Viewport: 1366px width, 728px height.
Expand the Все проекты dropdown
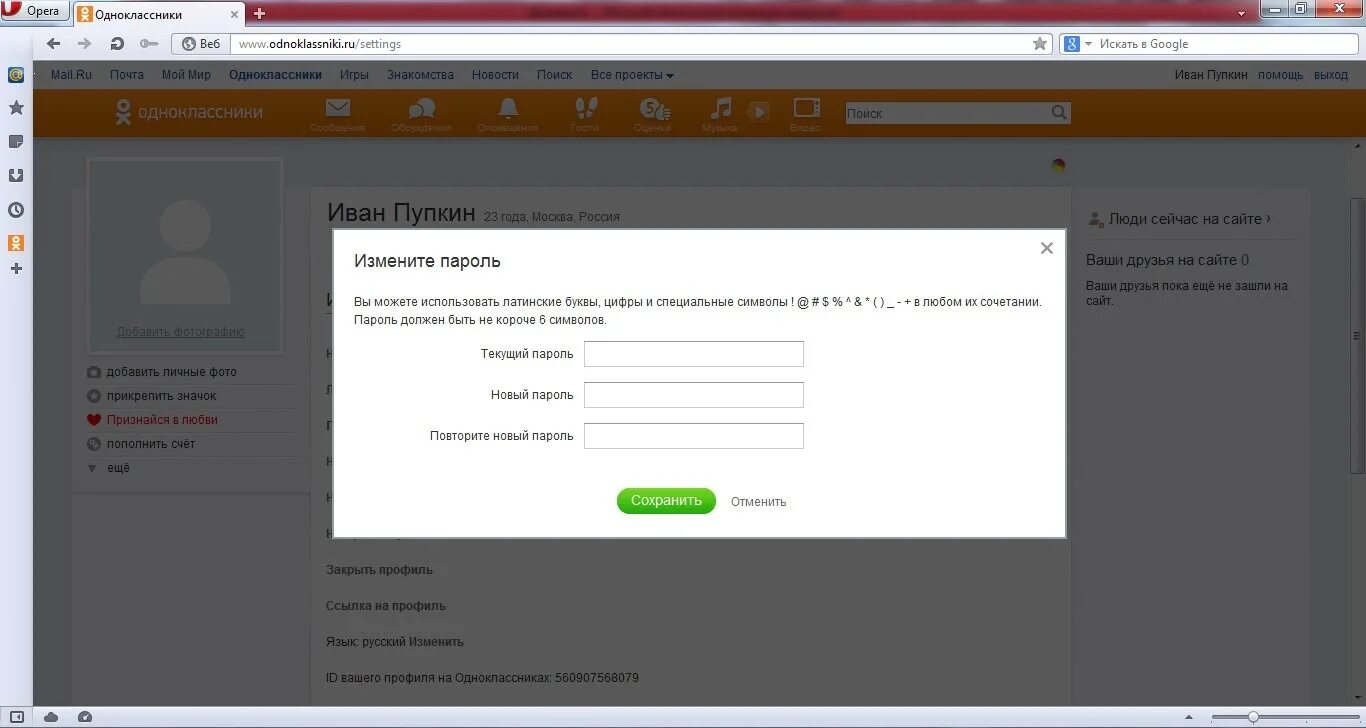point(632,75)
